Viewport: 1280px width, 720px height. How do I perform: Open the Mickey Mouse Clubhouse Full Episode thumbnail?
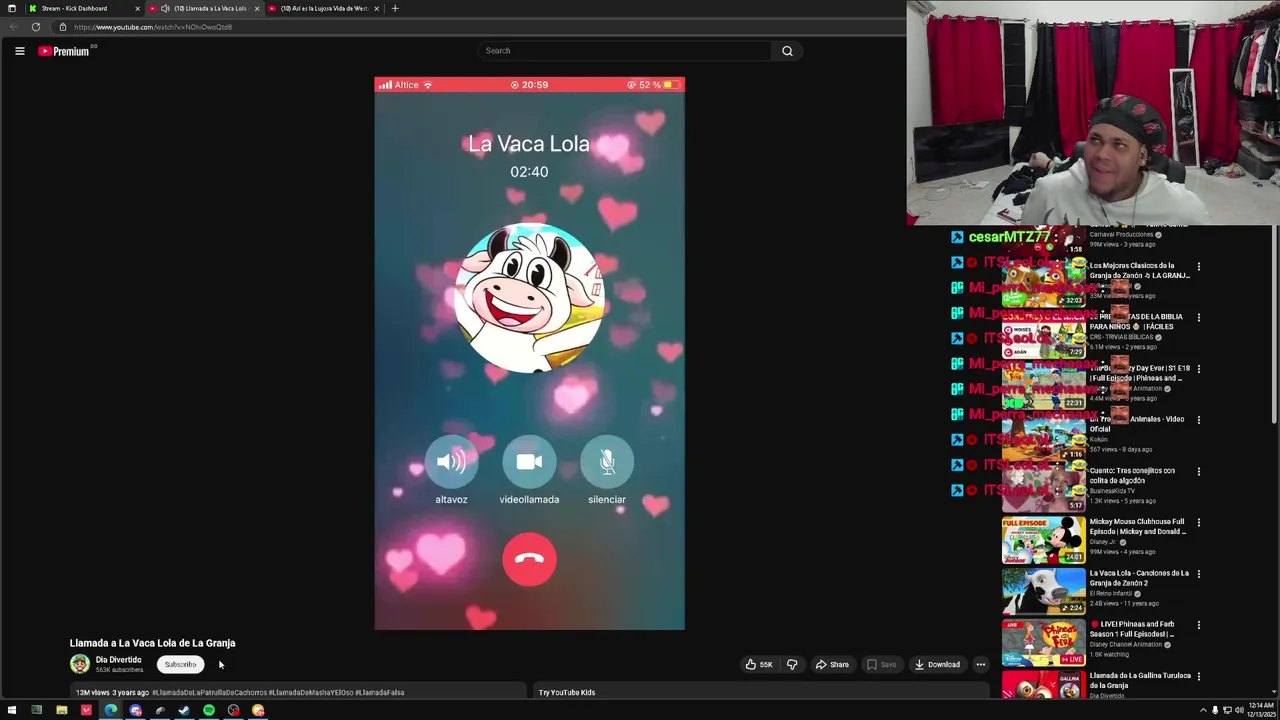(x=1043, y=540)
